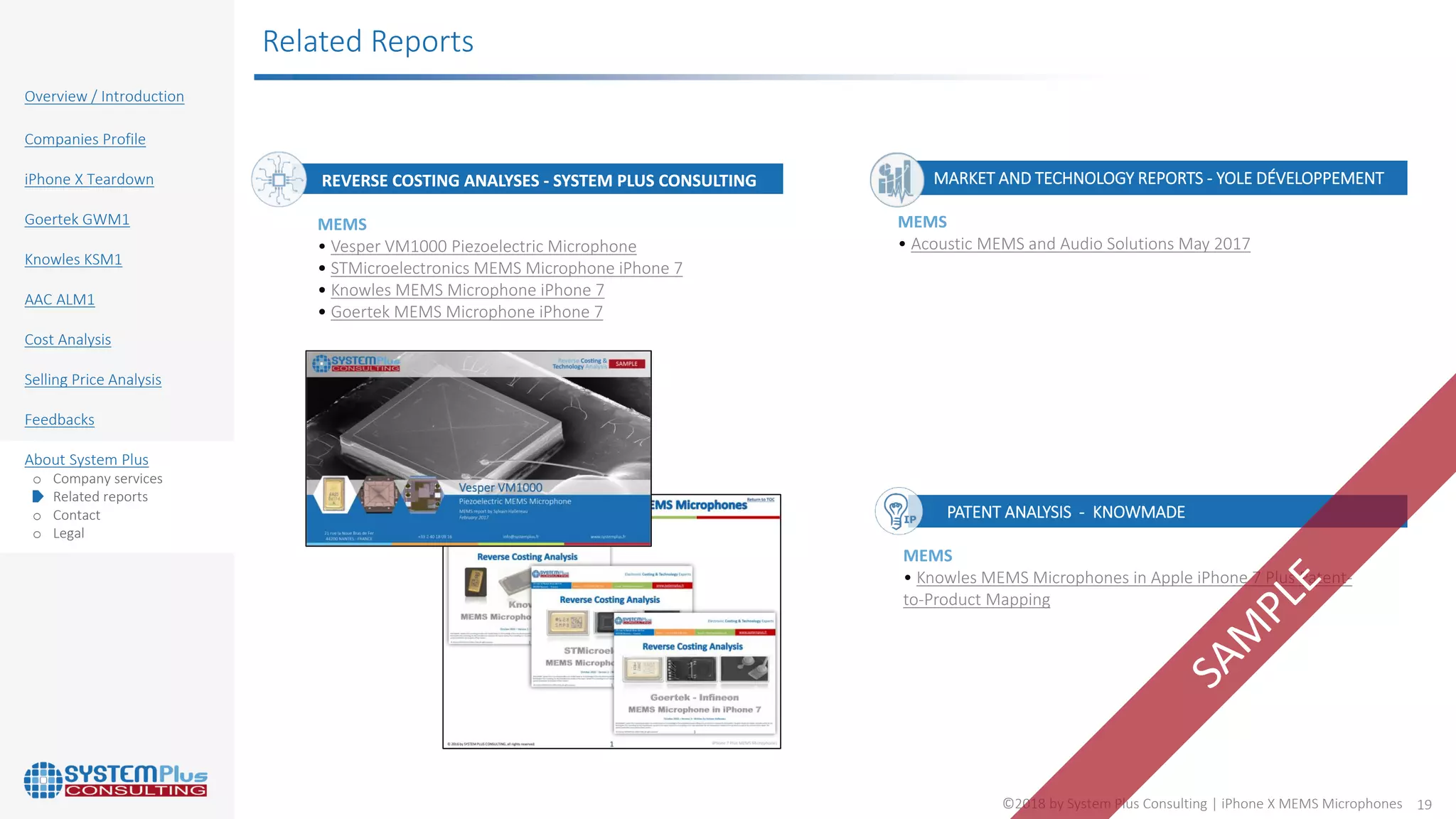This screenshot has width=1456, height=819.
Task: Click the circuit chip icon beside Reverse Costing Analyses
Action: click(x=279, y=179)
